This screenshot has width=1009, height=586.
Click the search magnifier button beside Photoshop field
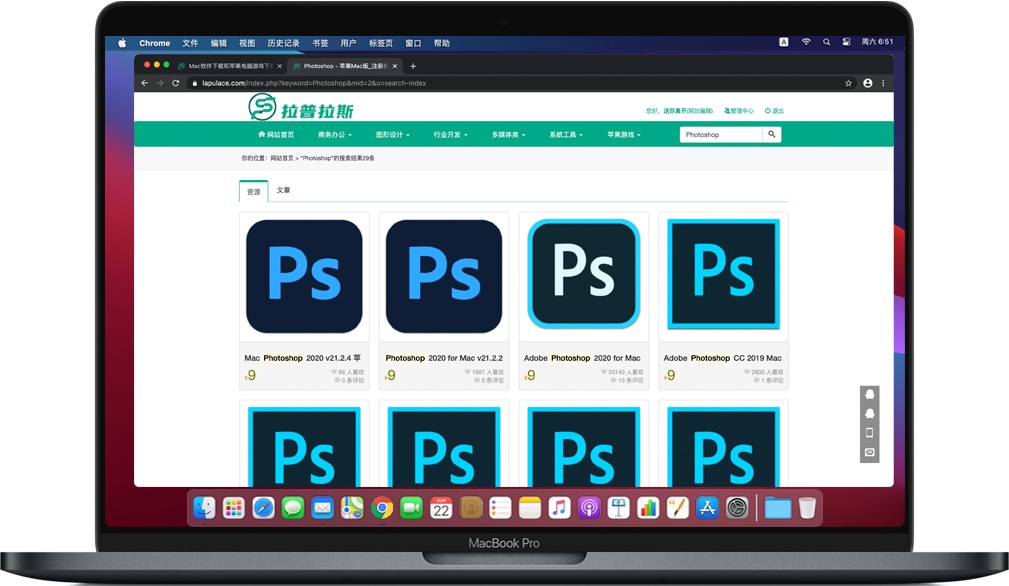[x=772, y=134]
